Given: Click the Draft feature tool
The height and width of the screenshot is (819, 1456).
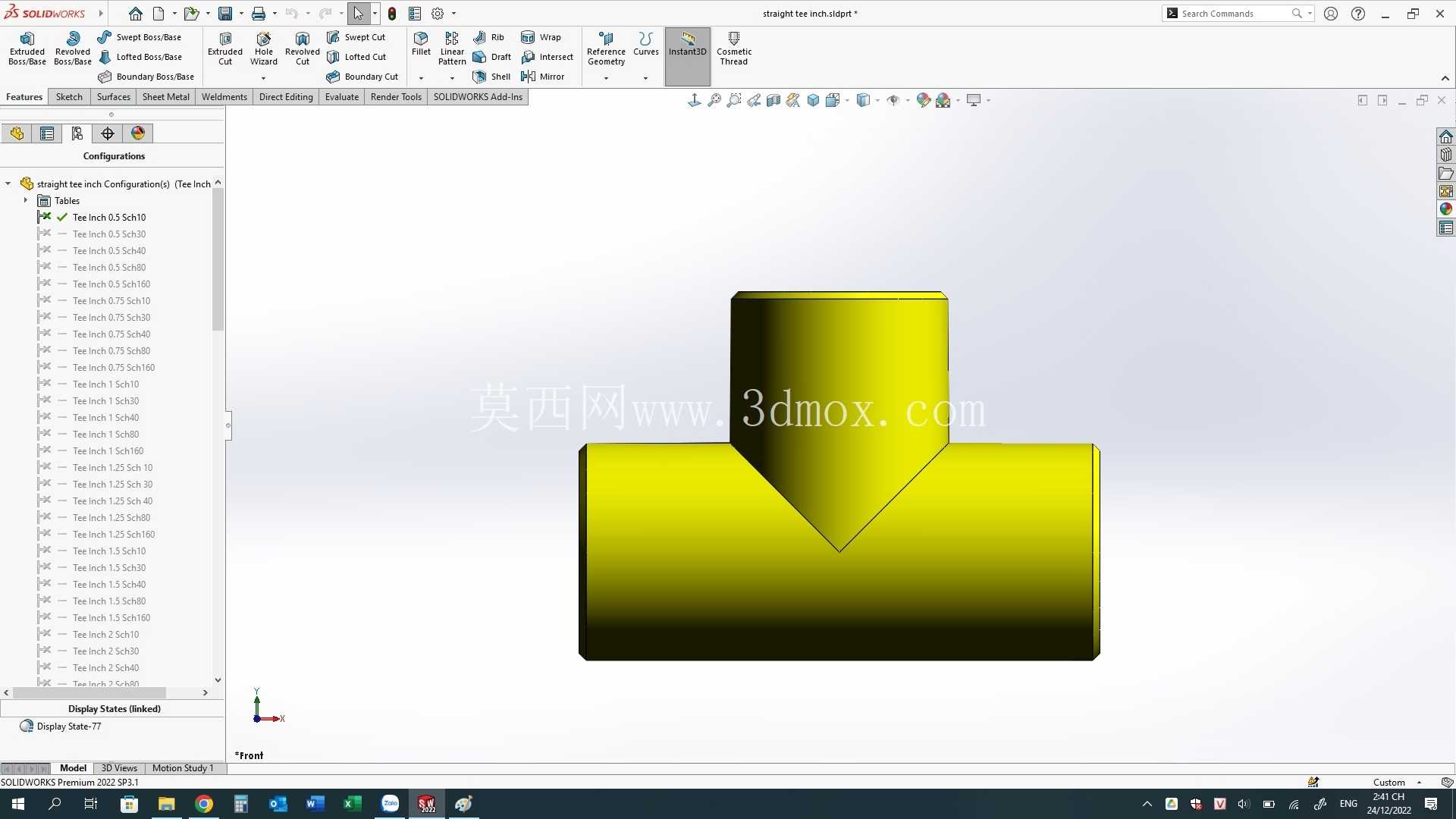Looking at the screenshot, I should [x=491, y=57].
